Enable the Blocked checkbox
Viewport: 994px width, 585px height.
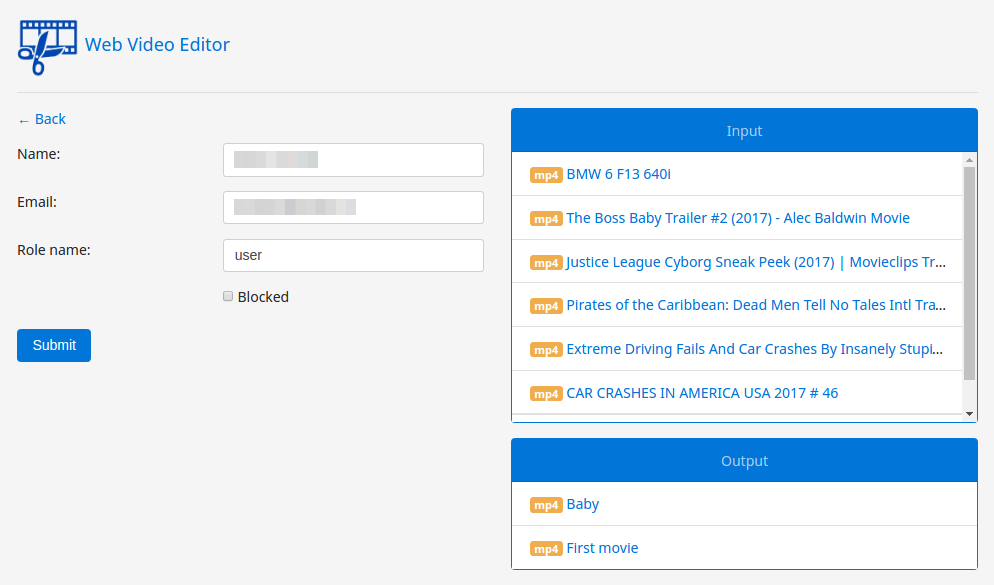pyautogui.click(x=228, y=297)
